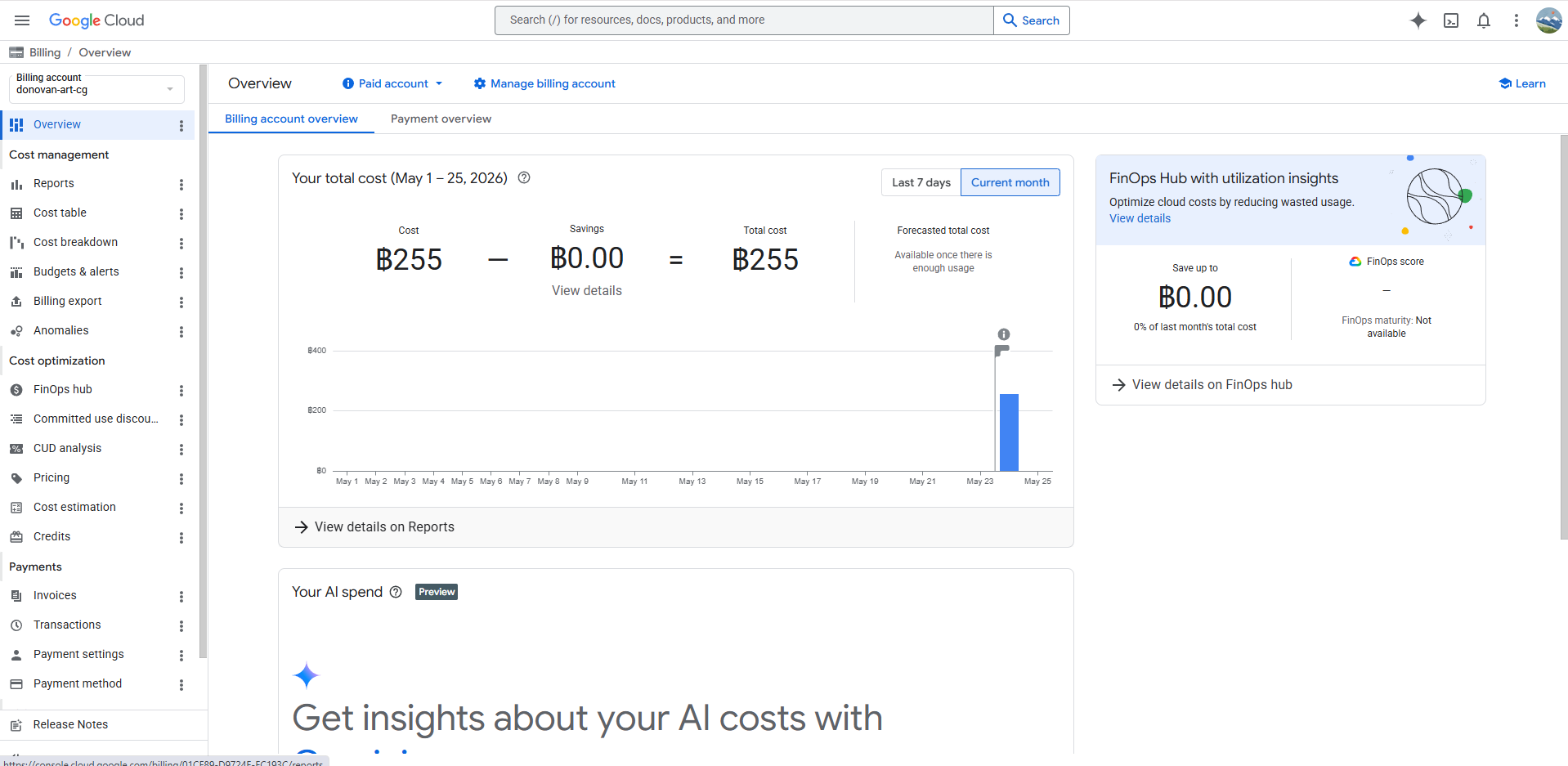Viewport: 1568px width, 766px height.
Task: Open the Billing account selector dropdown
Action: click(96, 89)
